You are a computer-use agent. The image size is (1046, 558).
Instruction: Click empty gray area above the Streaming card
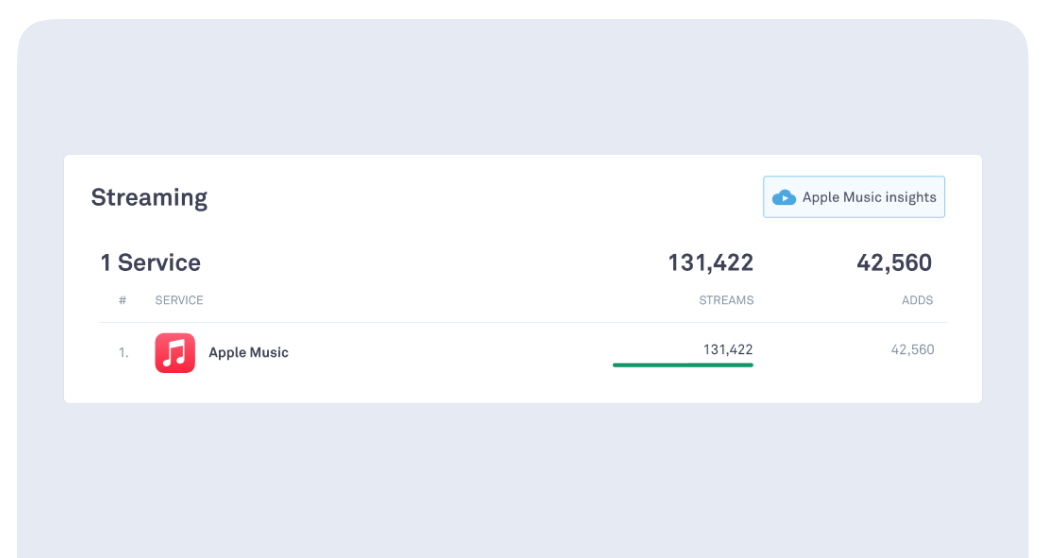point(522,90)
